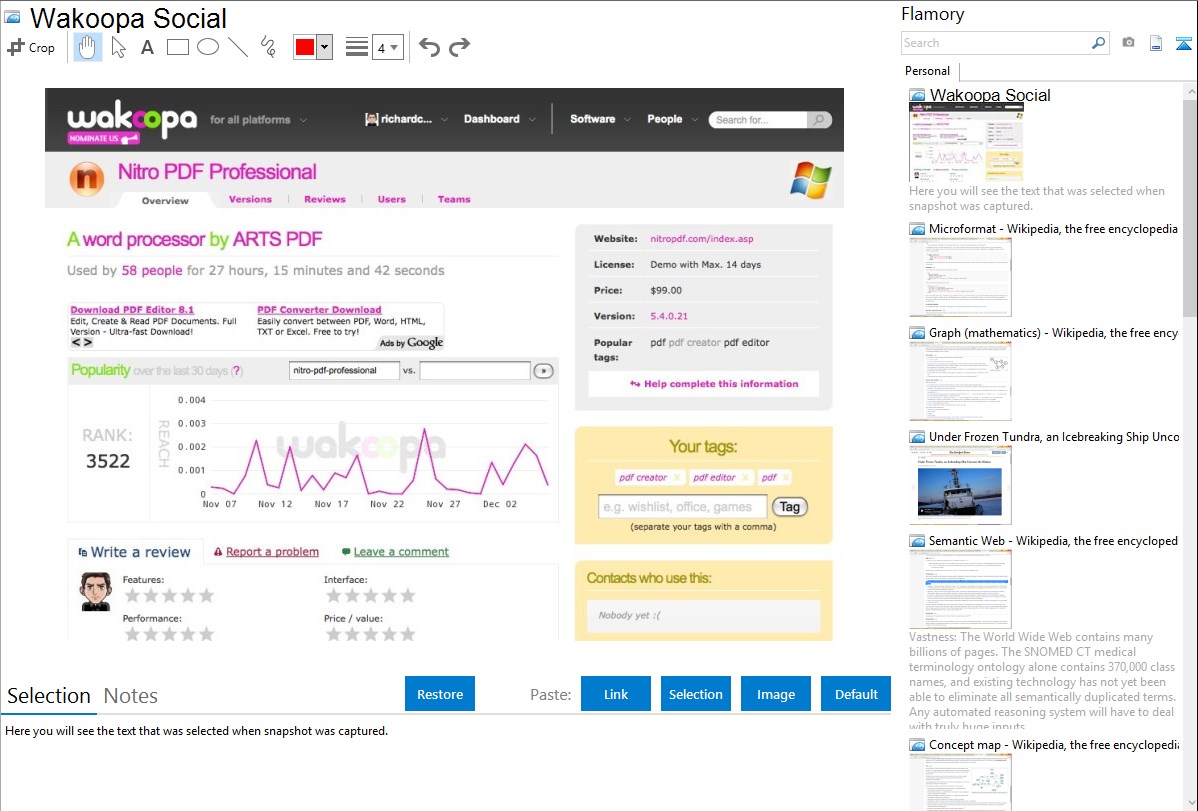Switch to the Notes tab
The width and height of the screenshot is (1198, 811).
(x=131, y=696)
